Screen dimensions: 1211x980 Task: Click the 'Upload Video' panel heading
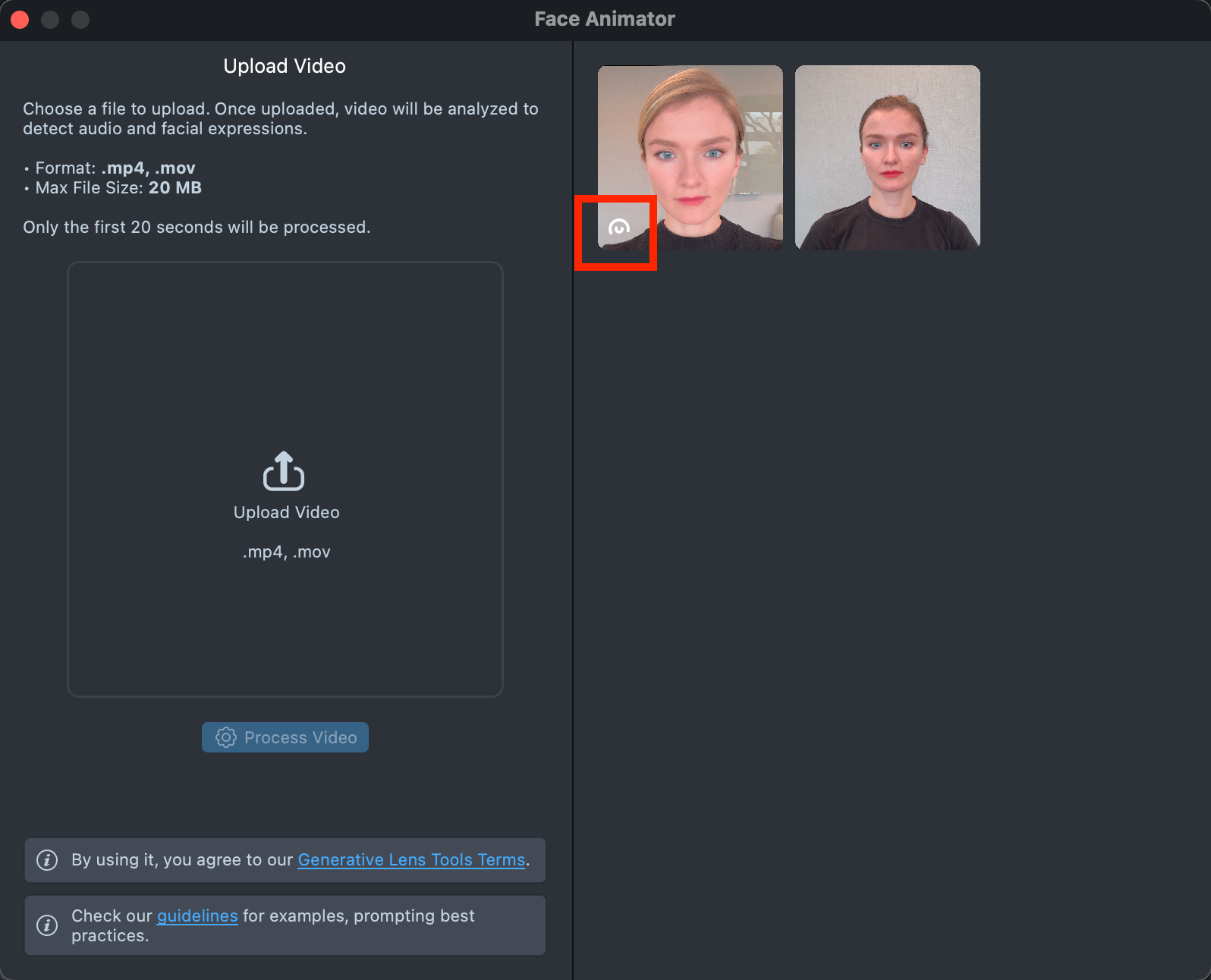(x=285, y=67)
